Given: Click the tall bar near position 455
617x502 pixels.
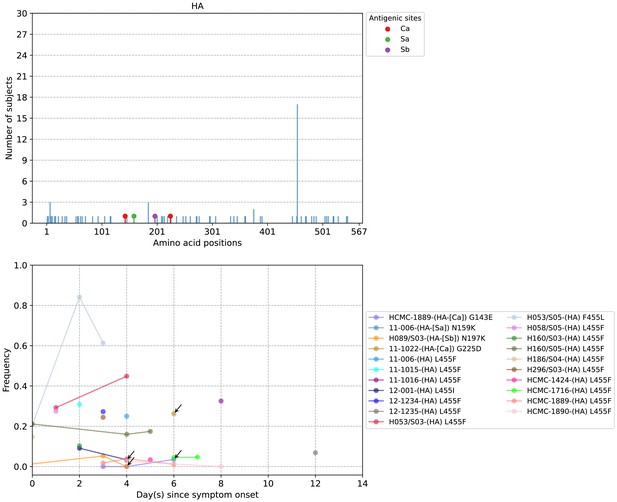Looking at the screenshot, I should coord(297,164).
